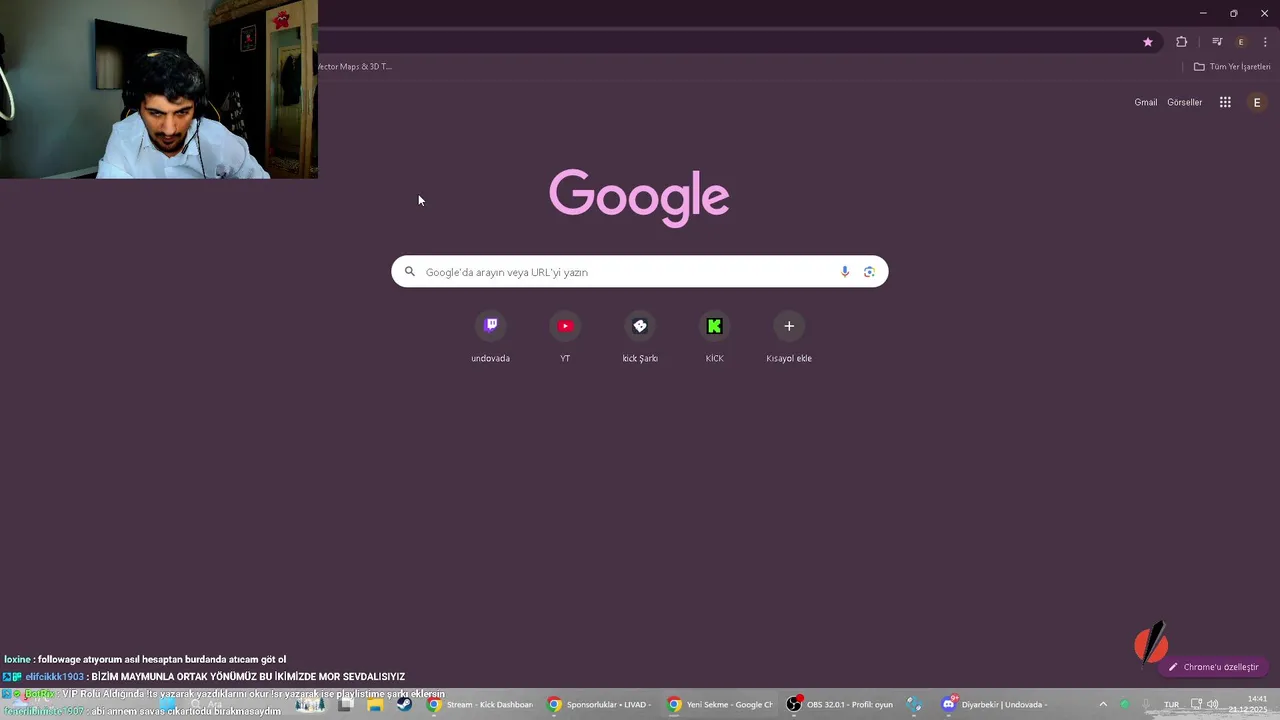Open the Chrome extensions puzzle icon
This screenshot has width=1280, height=720.
(1182, 42)
